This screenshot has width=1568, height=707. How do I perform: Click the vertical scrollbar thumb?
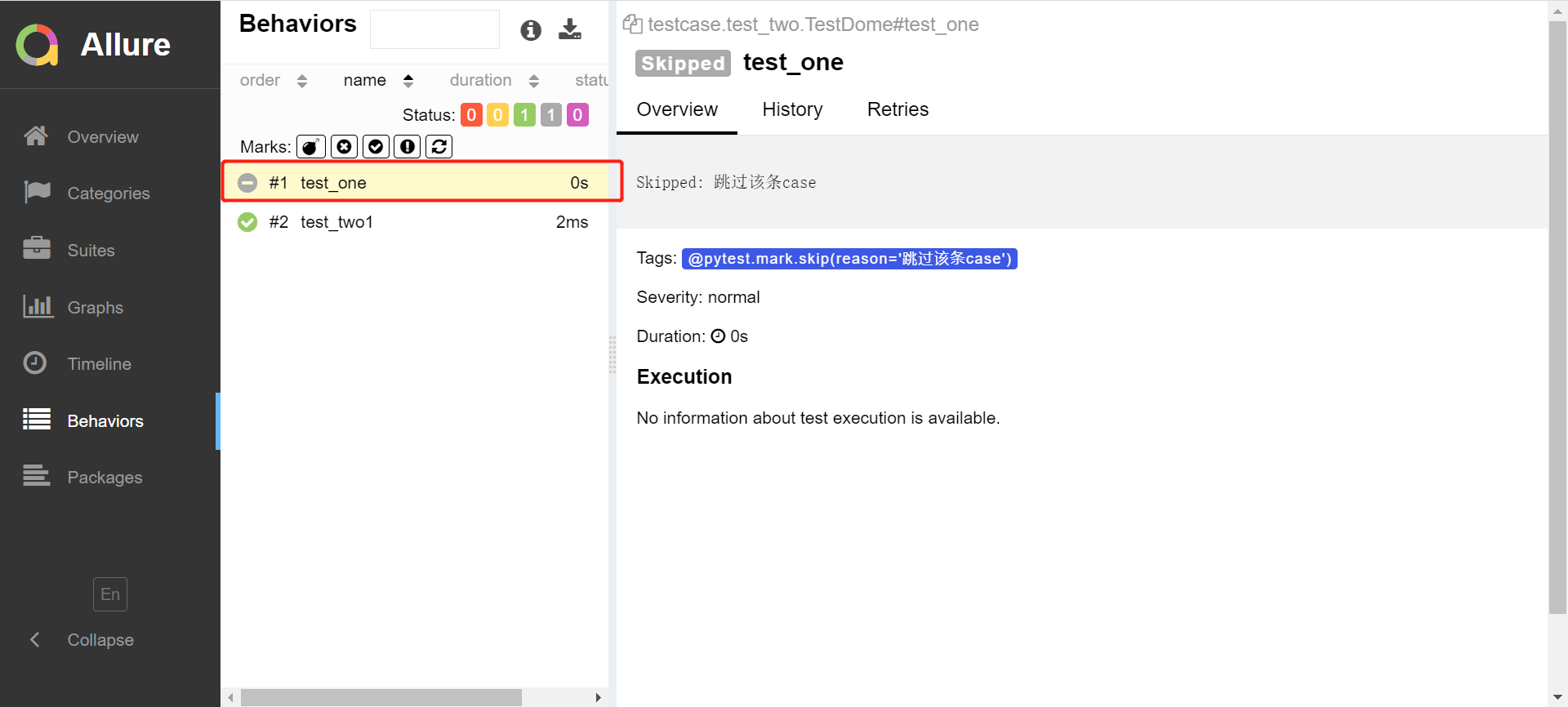pos(1557,318)
